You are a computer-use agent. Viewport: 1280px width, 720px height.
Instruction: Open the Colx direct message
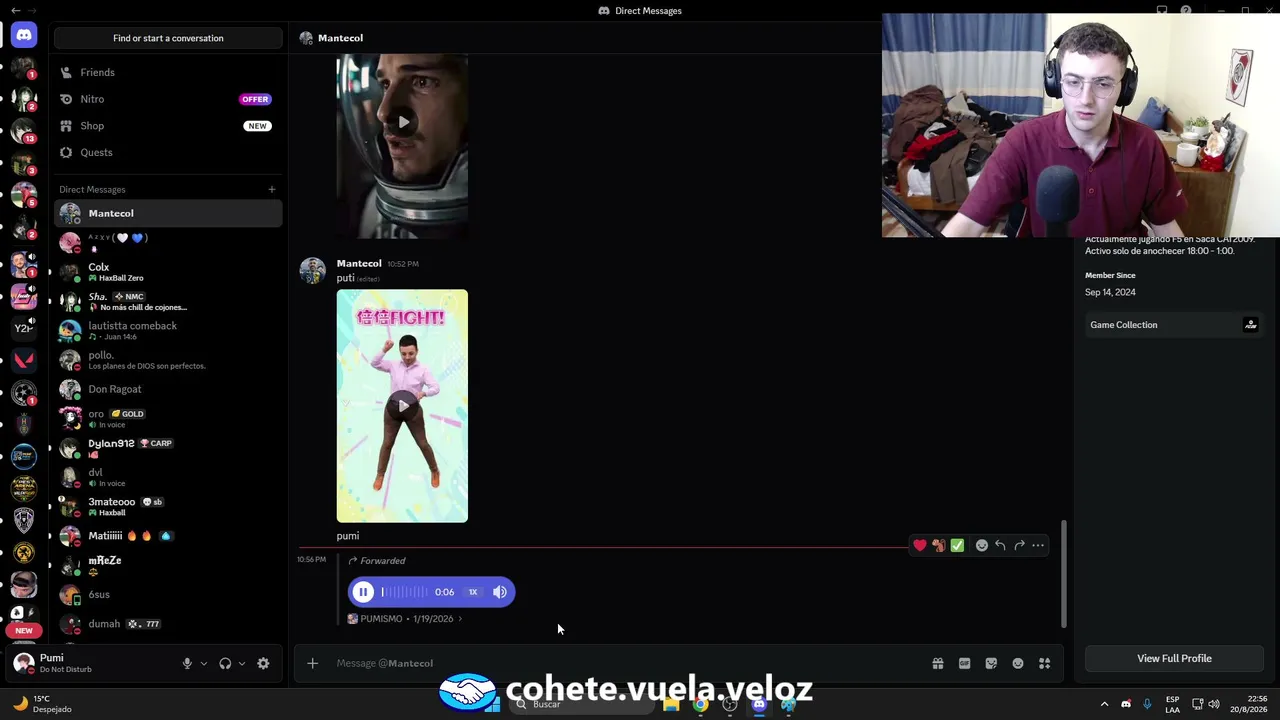[168, 272]
